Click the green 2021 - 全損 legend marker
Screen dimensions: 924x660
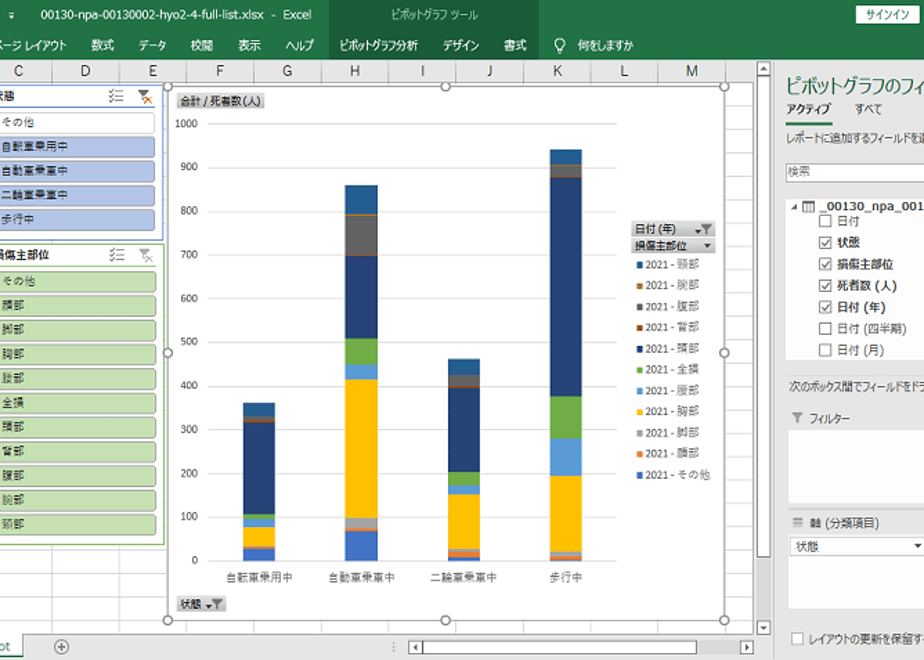[x=639, y=370]
